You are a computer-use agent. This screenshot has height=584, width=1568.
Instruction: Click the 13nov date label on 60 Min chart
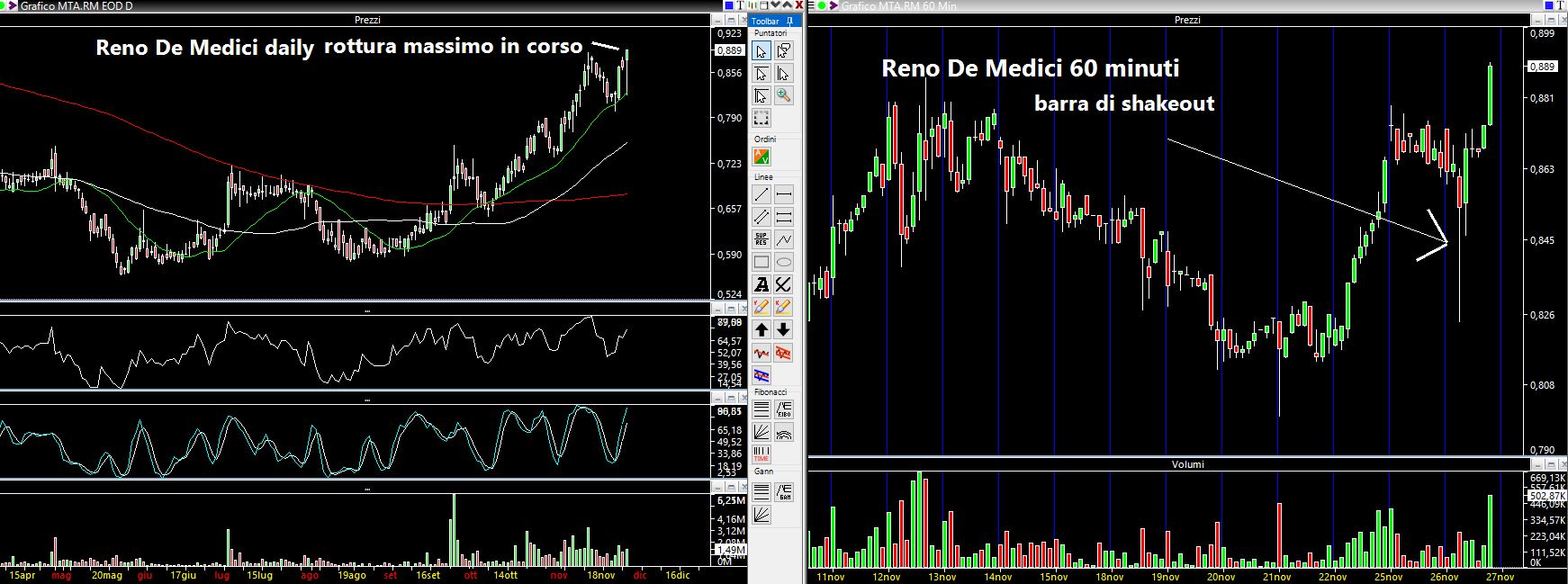click(941, 576)
